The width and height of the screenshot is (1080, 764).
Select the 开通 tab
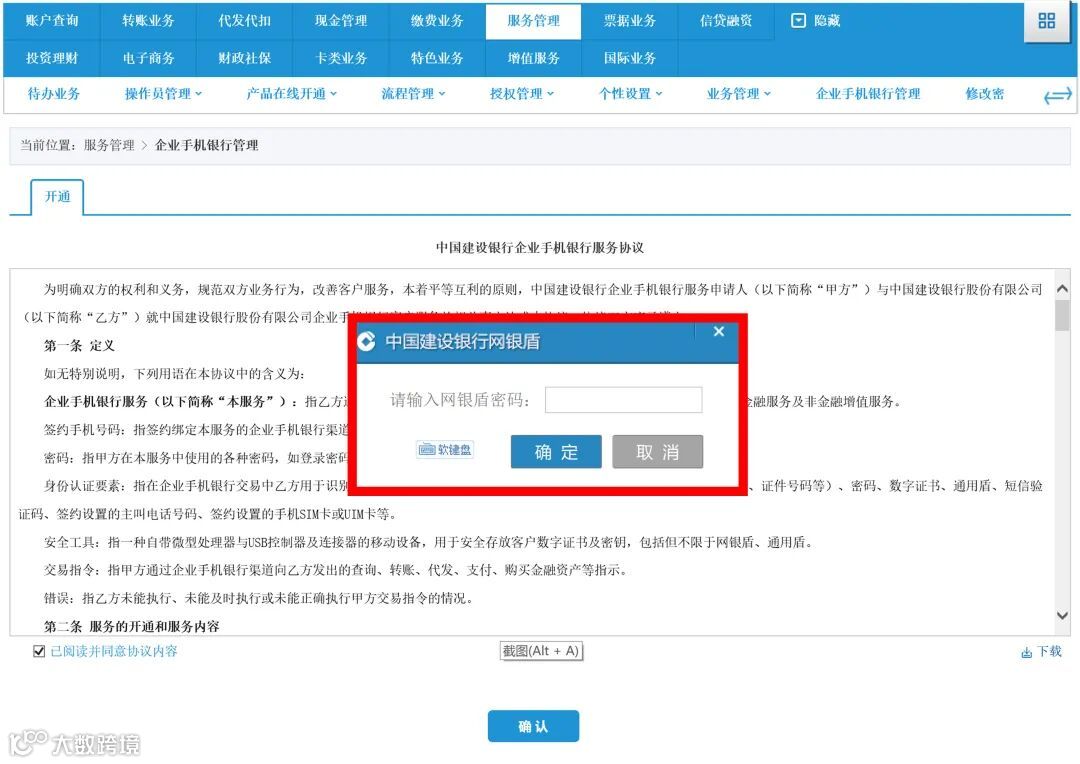coord(57,197)
